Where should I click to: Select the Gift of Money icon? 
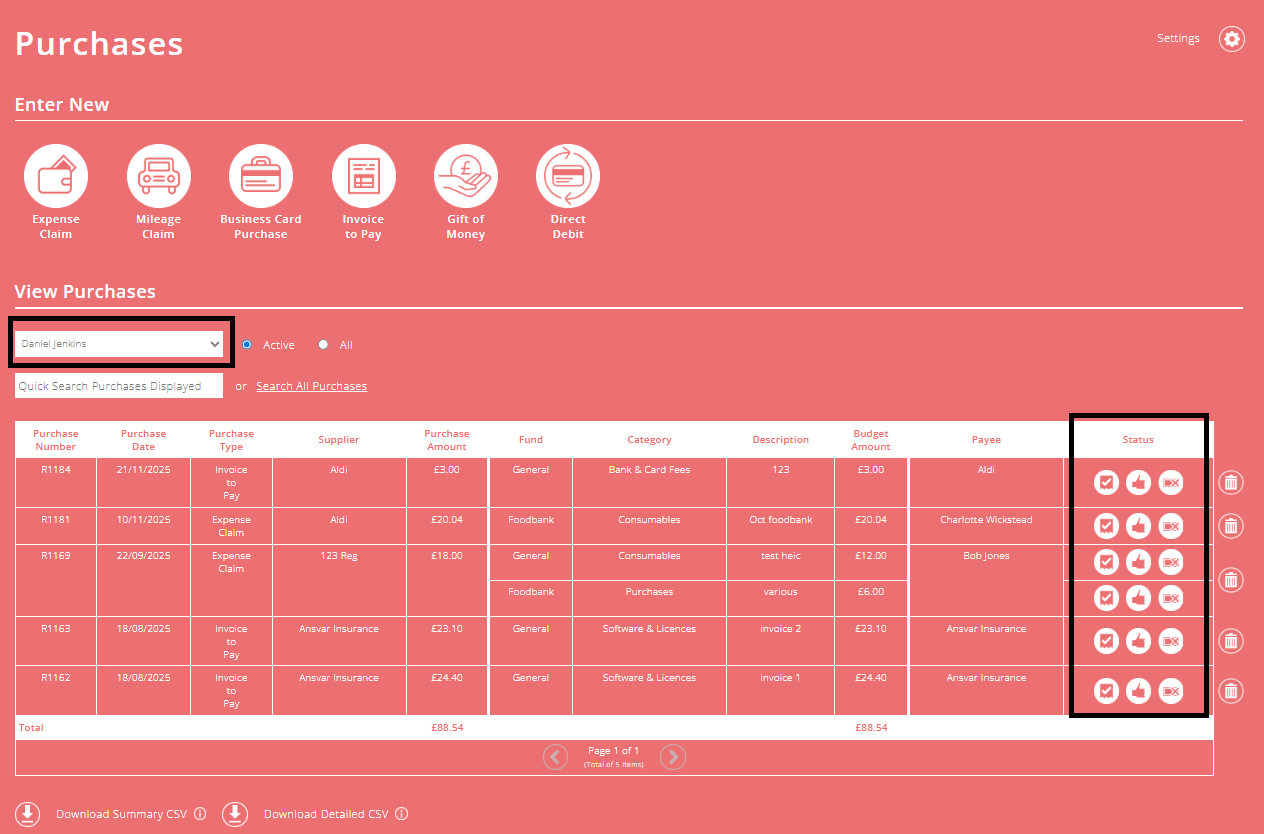pyautogui.click(x=465, y=176)
